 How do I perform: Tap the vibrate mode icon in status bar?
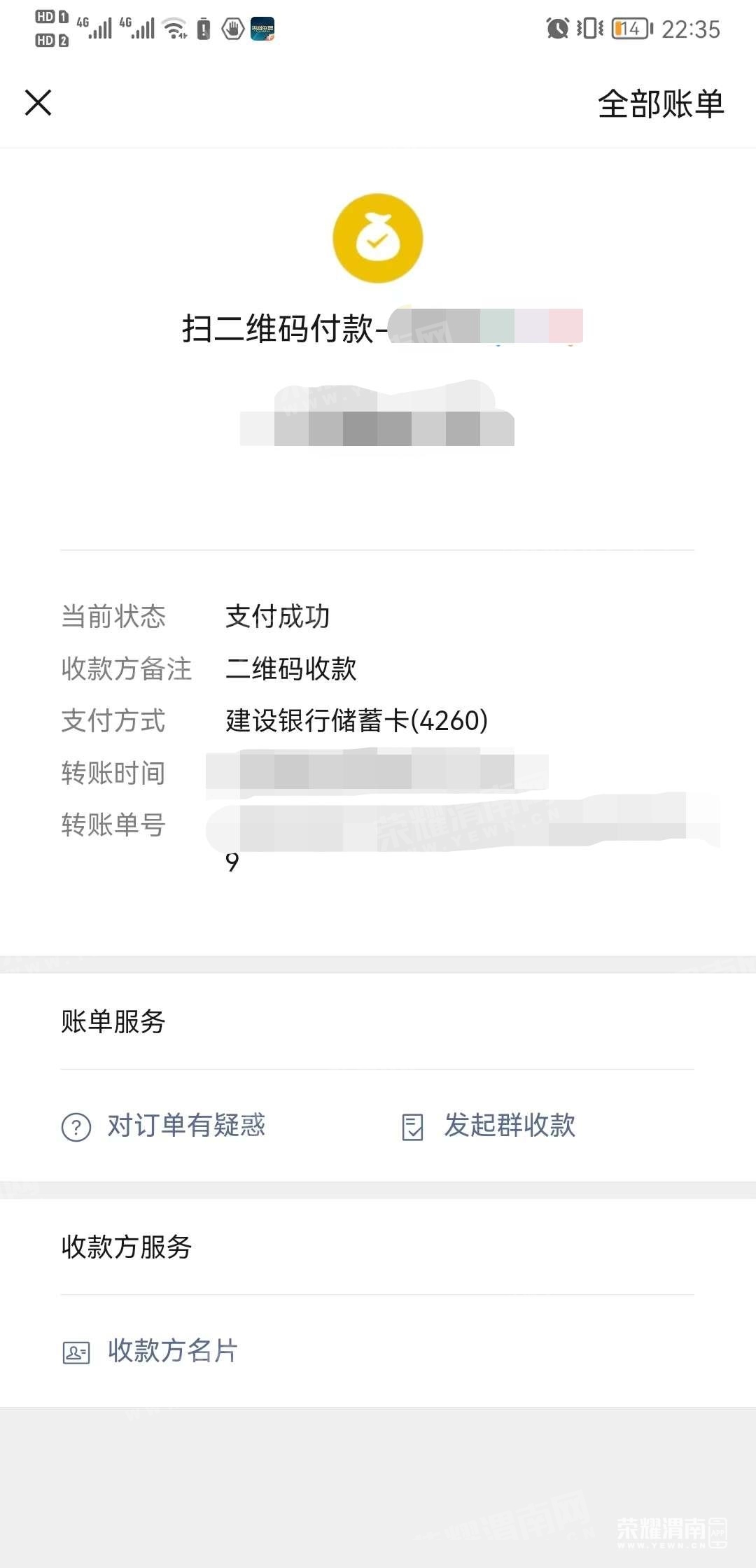click(589, 29)
